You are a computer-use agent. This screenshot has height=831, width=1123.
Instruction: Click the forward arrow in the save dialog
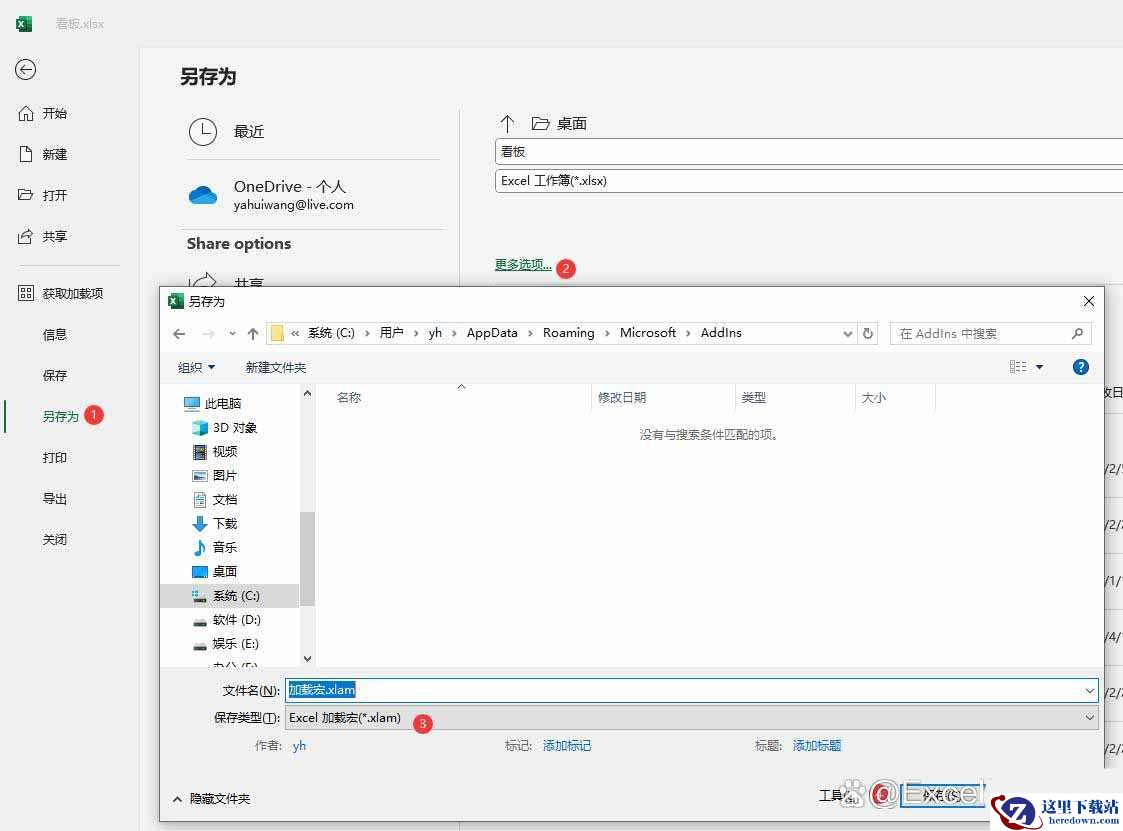pyautogui.click(x=208, y=334)
